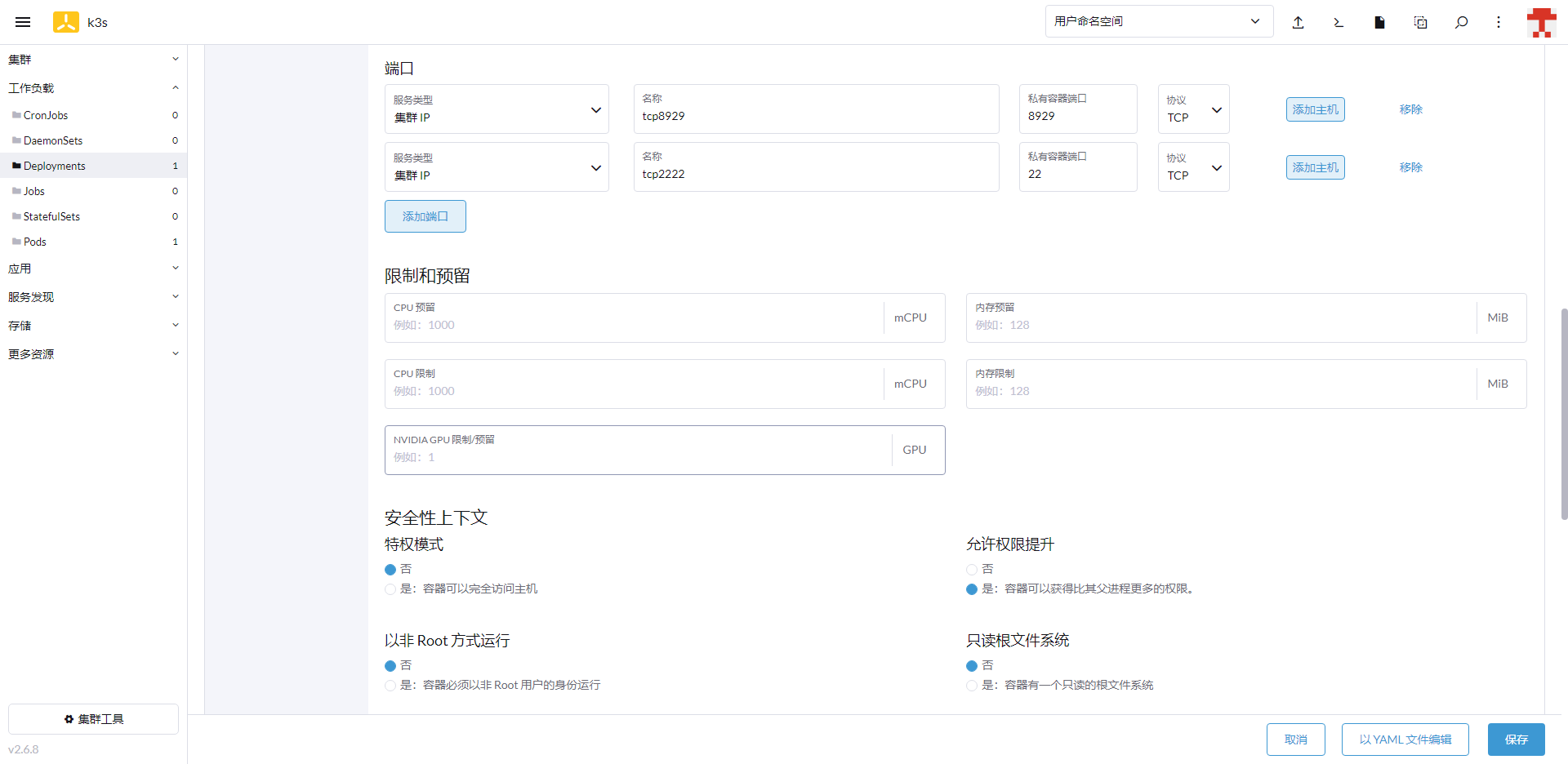Open the hamburger navigation menu
Image resolution: width=1568 pixels, height=764 pixels.
[x=23, y=22]
